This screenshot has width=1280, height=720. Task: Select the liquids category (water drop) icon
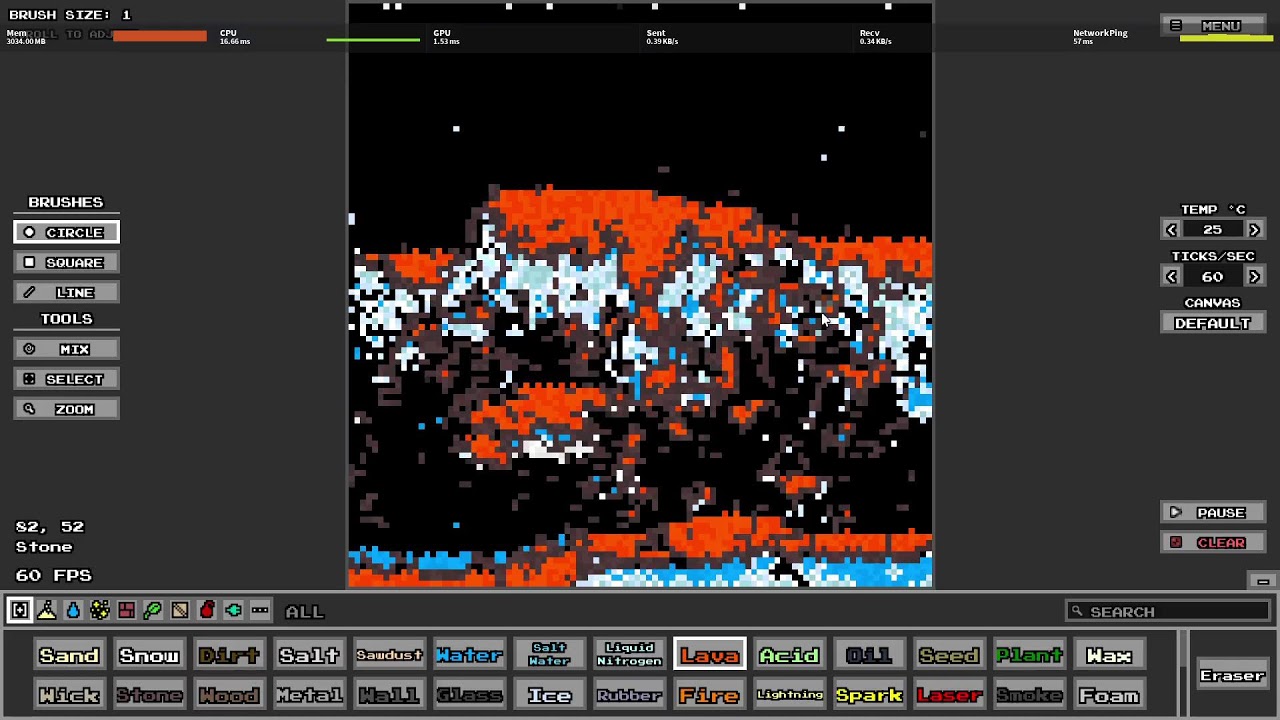73,610
